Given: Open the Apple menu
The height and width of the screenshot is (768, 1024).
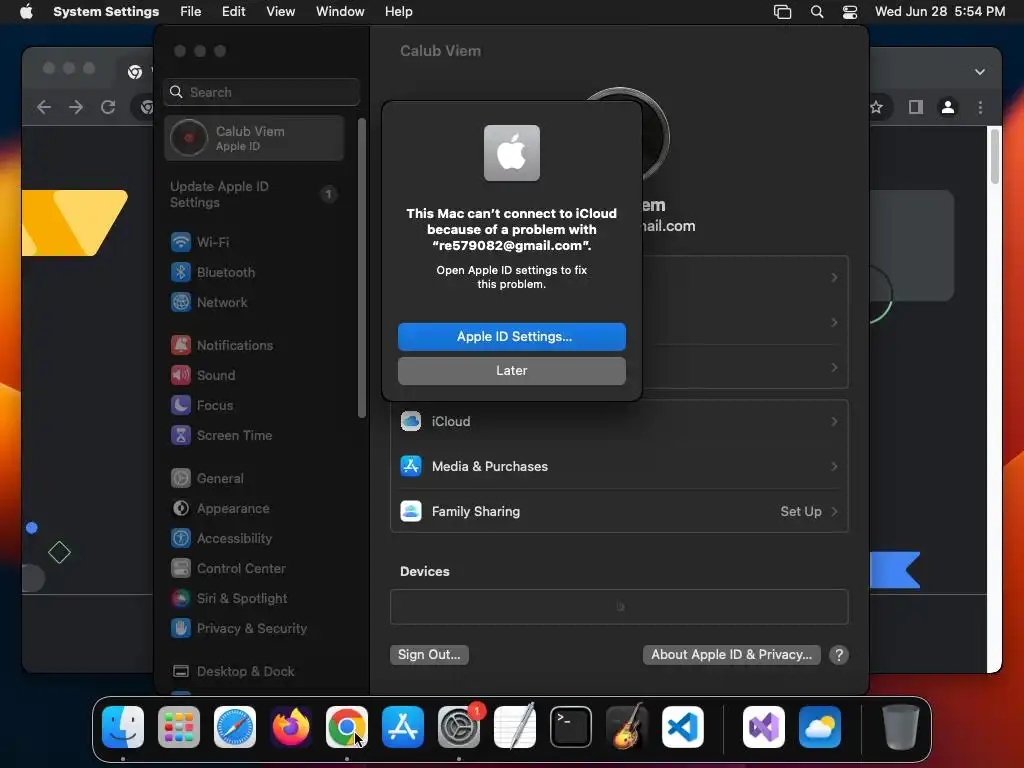Looking at the screenshot, I should (26, 12).
